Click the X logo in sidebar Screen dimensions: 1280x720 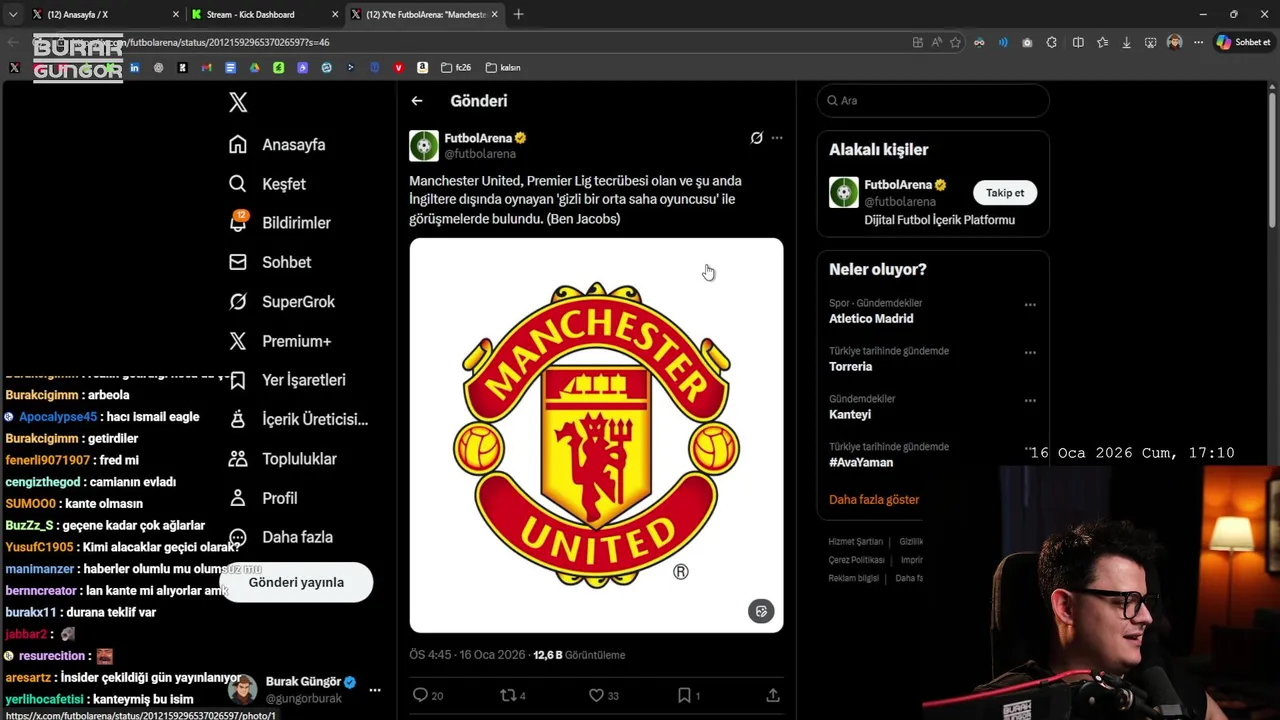[238, 102]
